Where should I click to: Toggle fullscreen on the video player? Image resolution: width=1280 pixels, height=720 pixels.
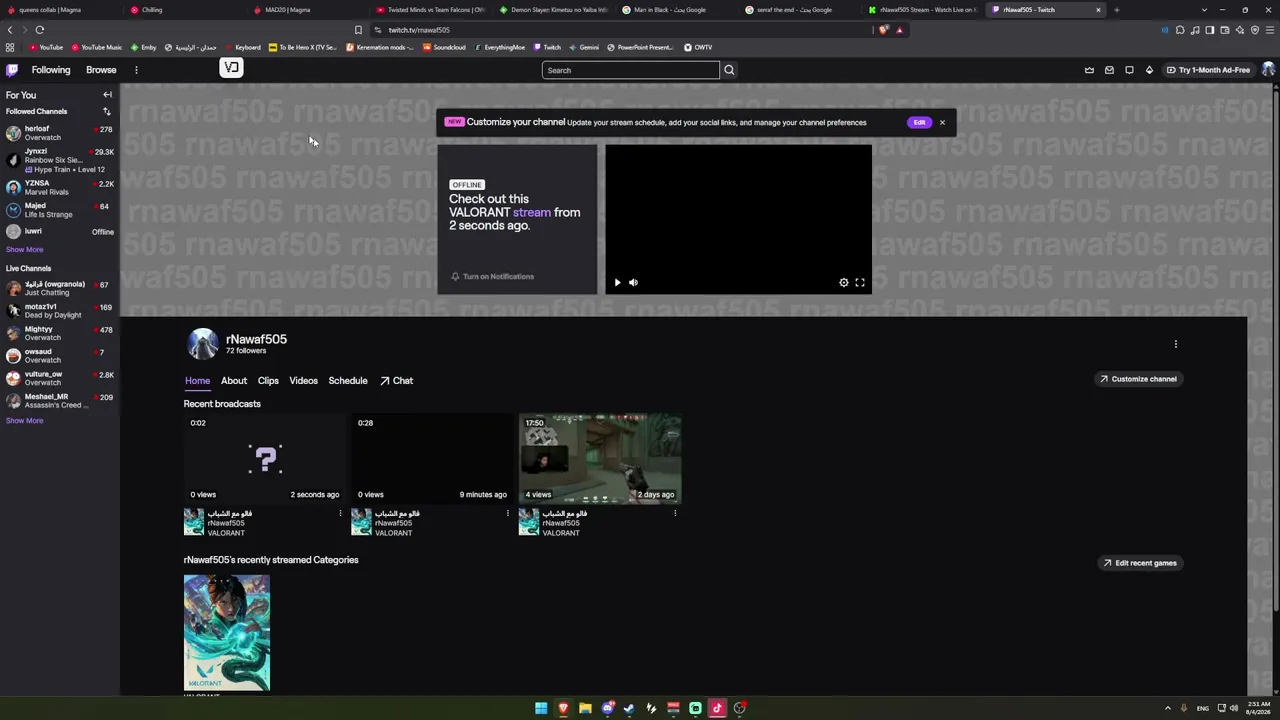pos(860,283)
